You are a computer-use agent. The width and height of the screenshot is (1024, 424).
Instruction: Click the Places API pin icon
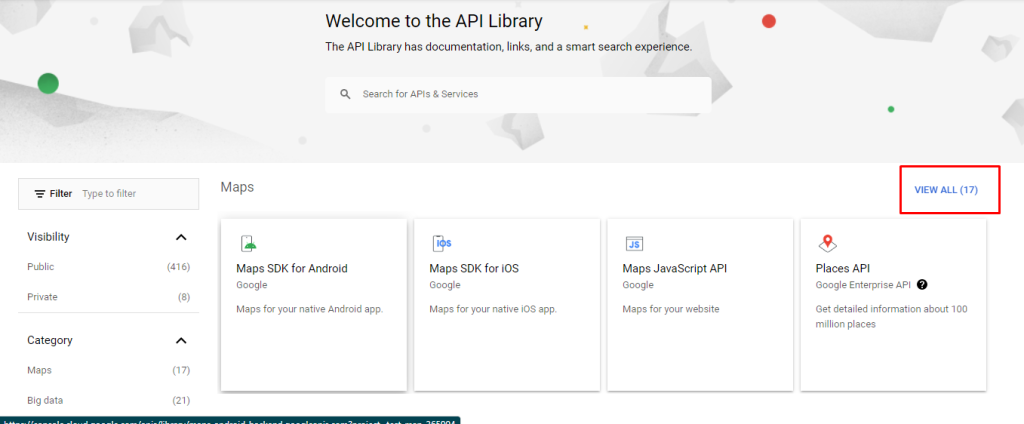827,243
